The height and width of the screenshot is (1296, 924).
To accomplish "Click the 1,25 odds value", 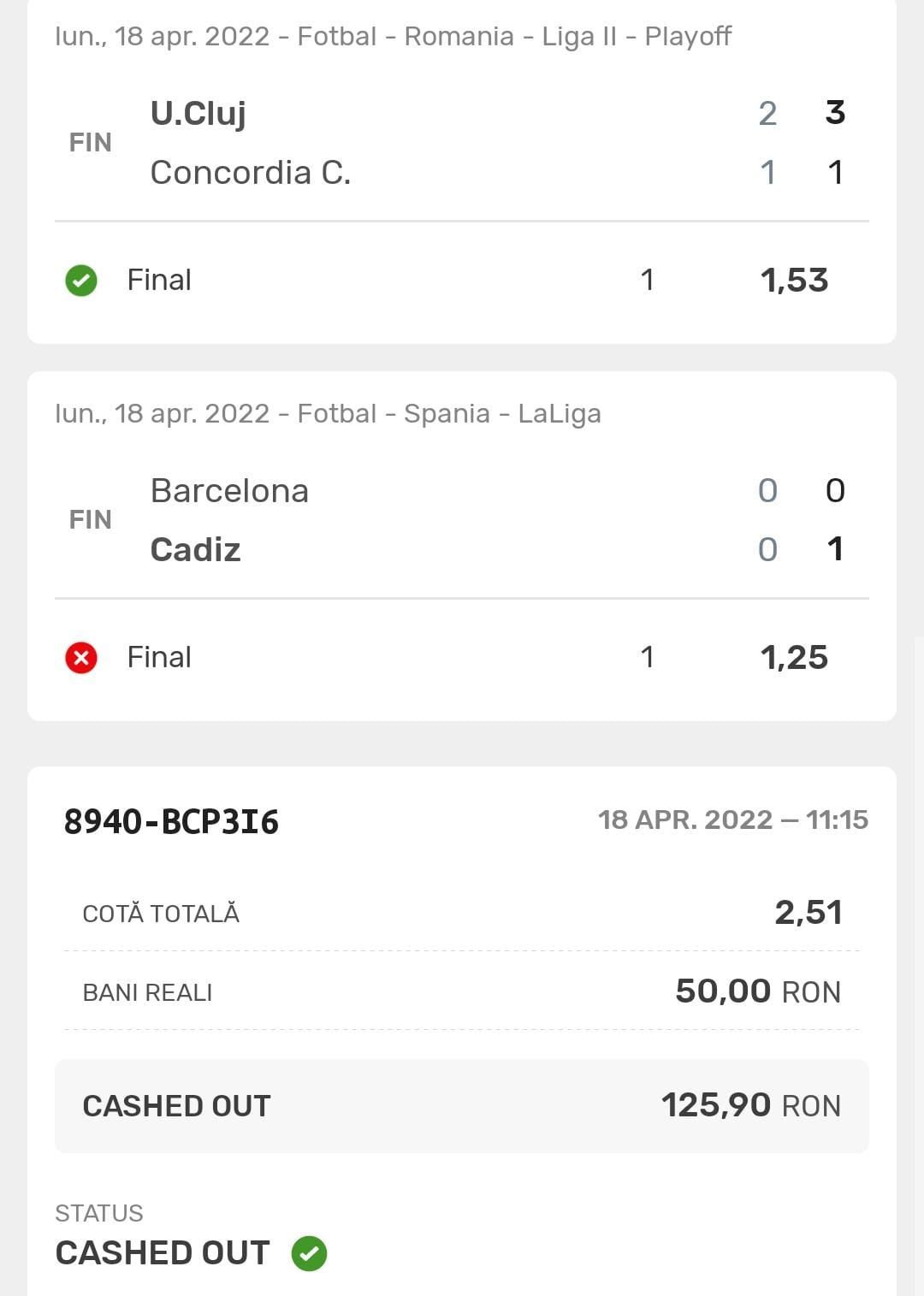I will [794, 657].
